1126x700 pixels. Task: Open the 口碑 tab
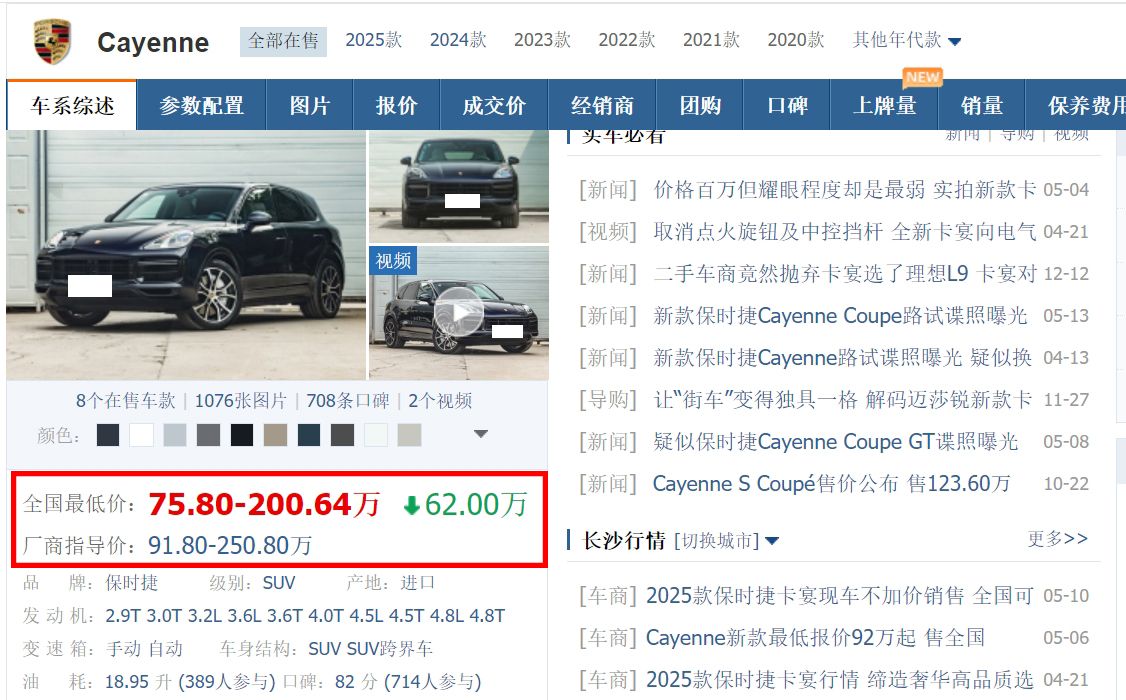[787, 106]
